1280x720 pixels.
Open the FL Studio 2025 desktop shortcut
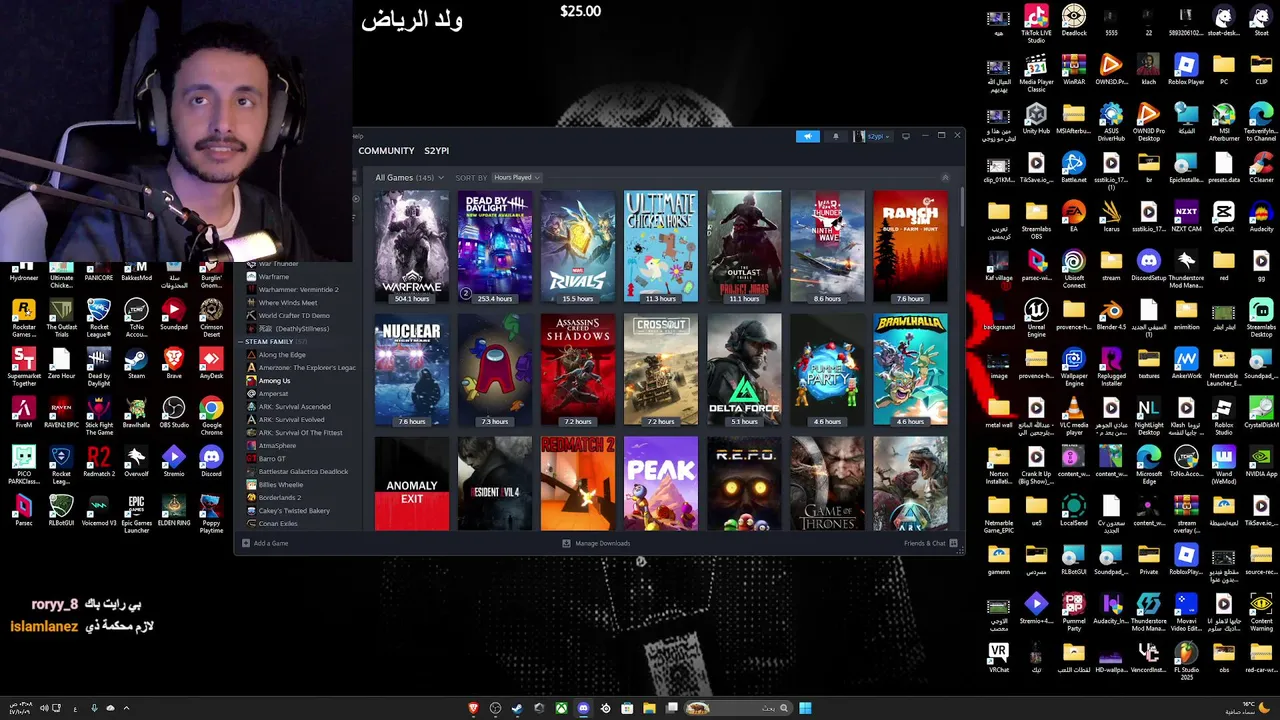click(1186, 661)
